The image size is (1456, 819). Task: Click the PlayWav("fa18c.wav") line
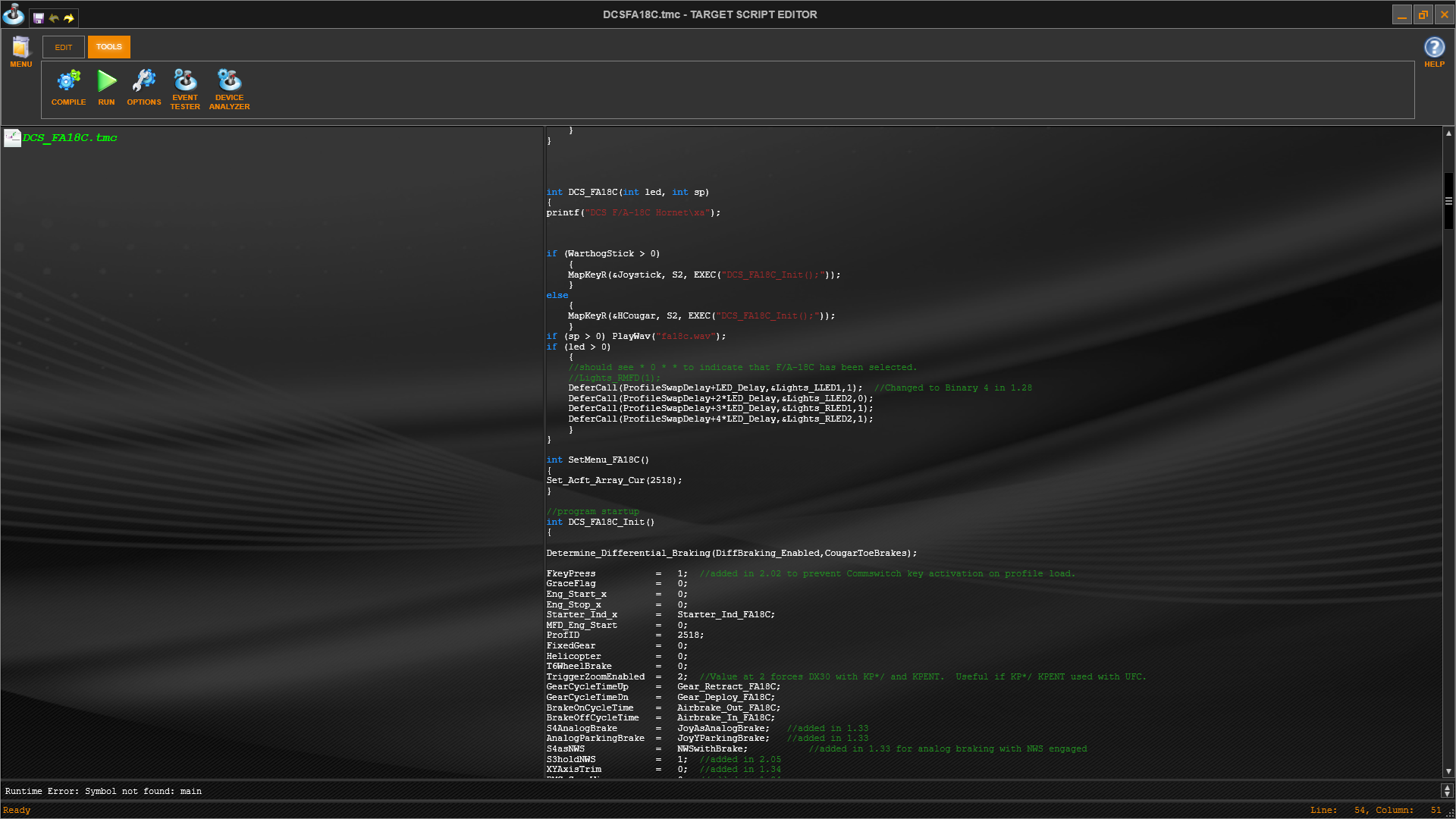pos(635,337)
